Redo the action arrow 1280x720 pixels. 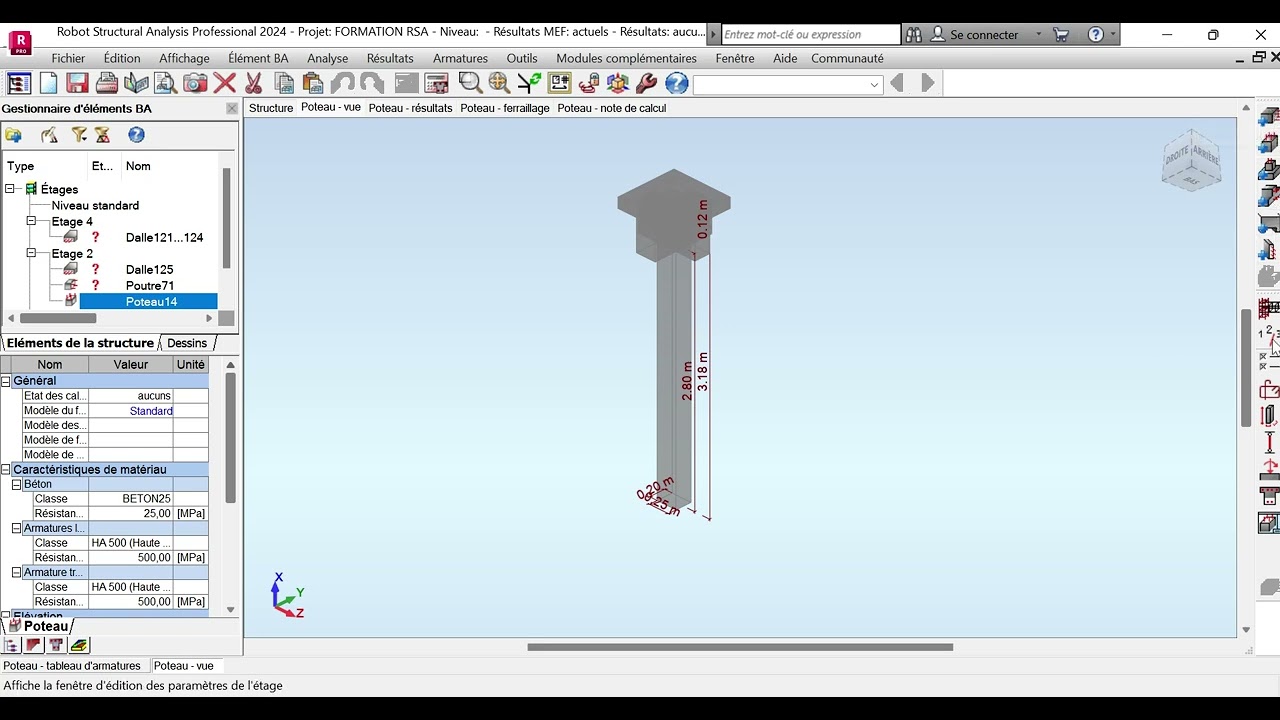pos(372,83)
